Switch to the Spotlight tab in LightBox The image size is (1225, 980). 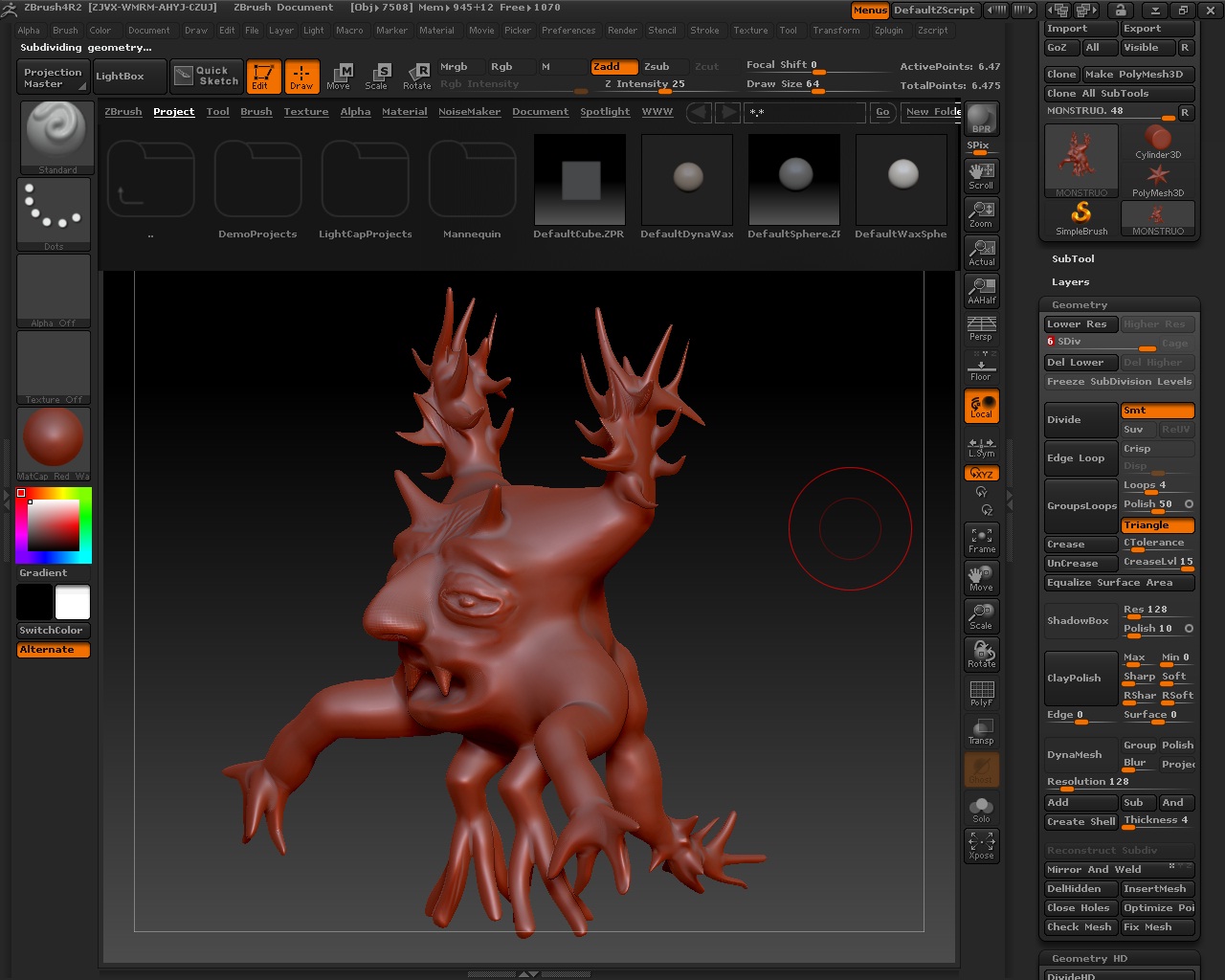click(x=605, y=112)
